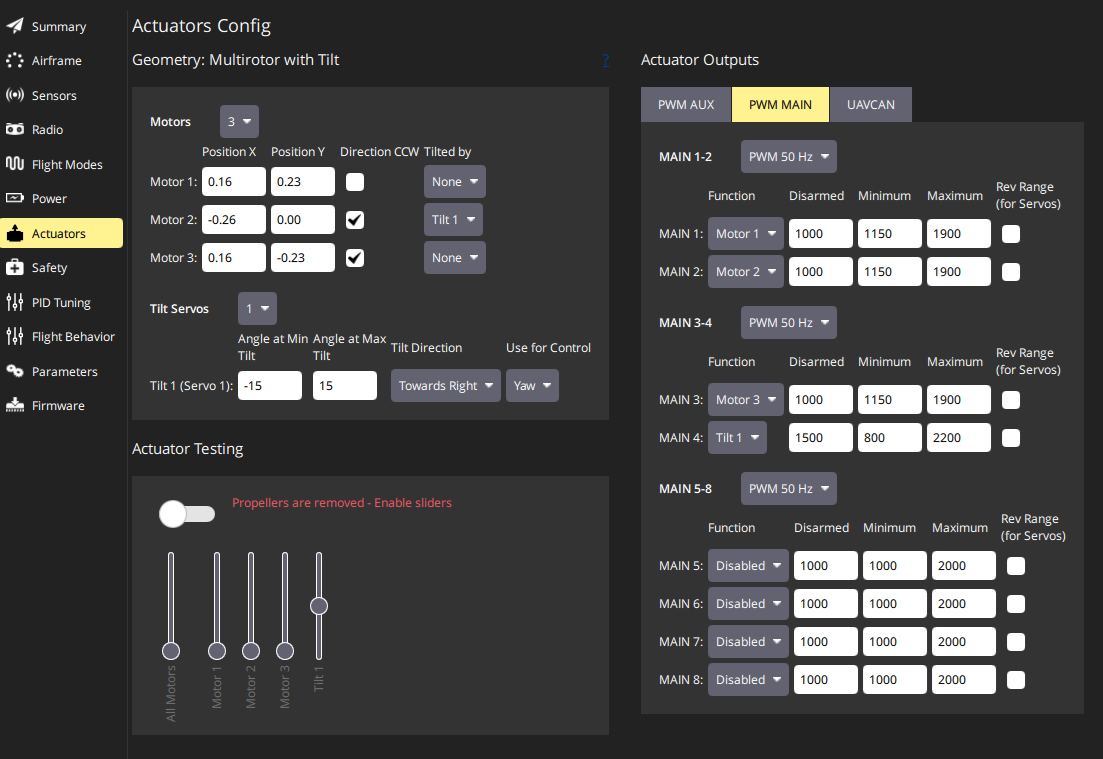Enable actuator testing sliders switch
Viewport: 1103px width, 759px height.
[187, 514]
